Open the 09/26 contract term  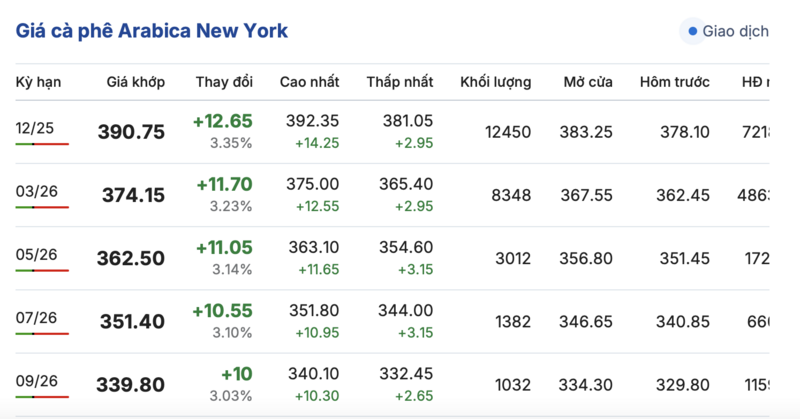point(37,381)
